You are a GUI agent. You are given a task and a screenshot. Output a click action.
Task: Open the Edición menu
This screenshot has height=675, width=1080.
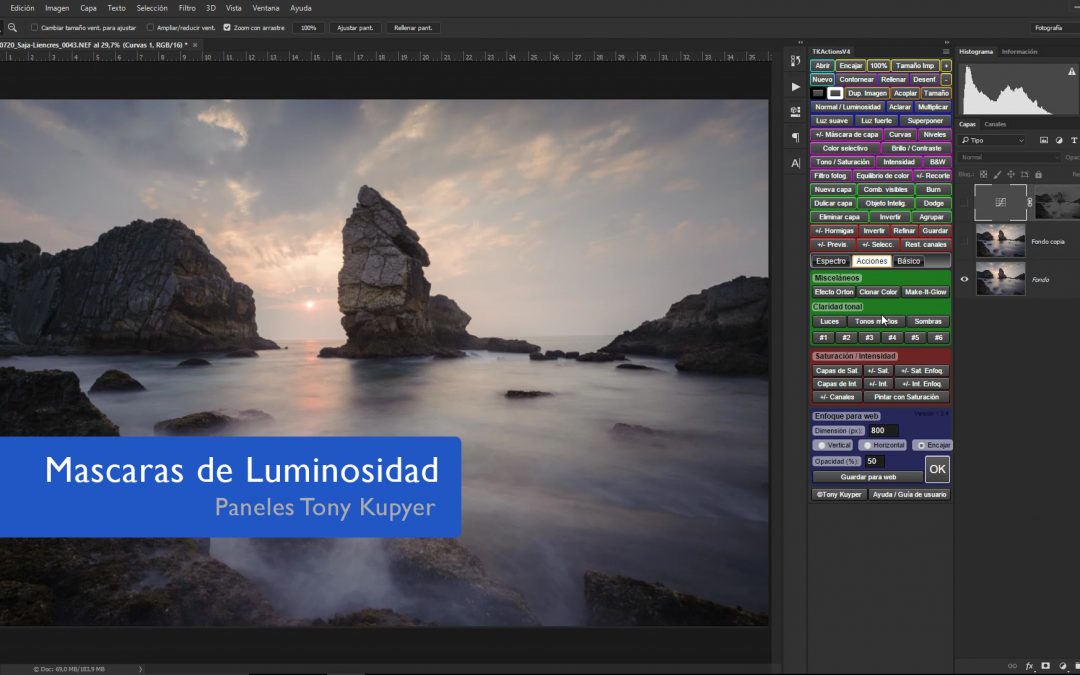[x=22, y=8]
